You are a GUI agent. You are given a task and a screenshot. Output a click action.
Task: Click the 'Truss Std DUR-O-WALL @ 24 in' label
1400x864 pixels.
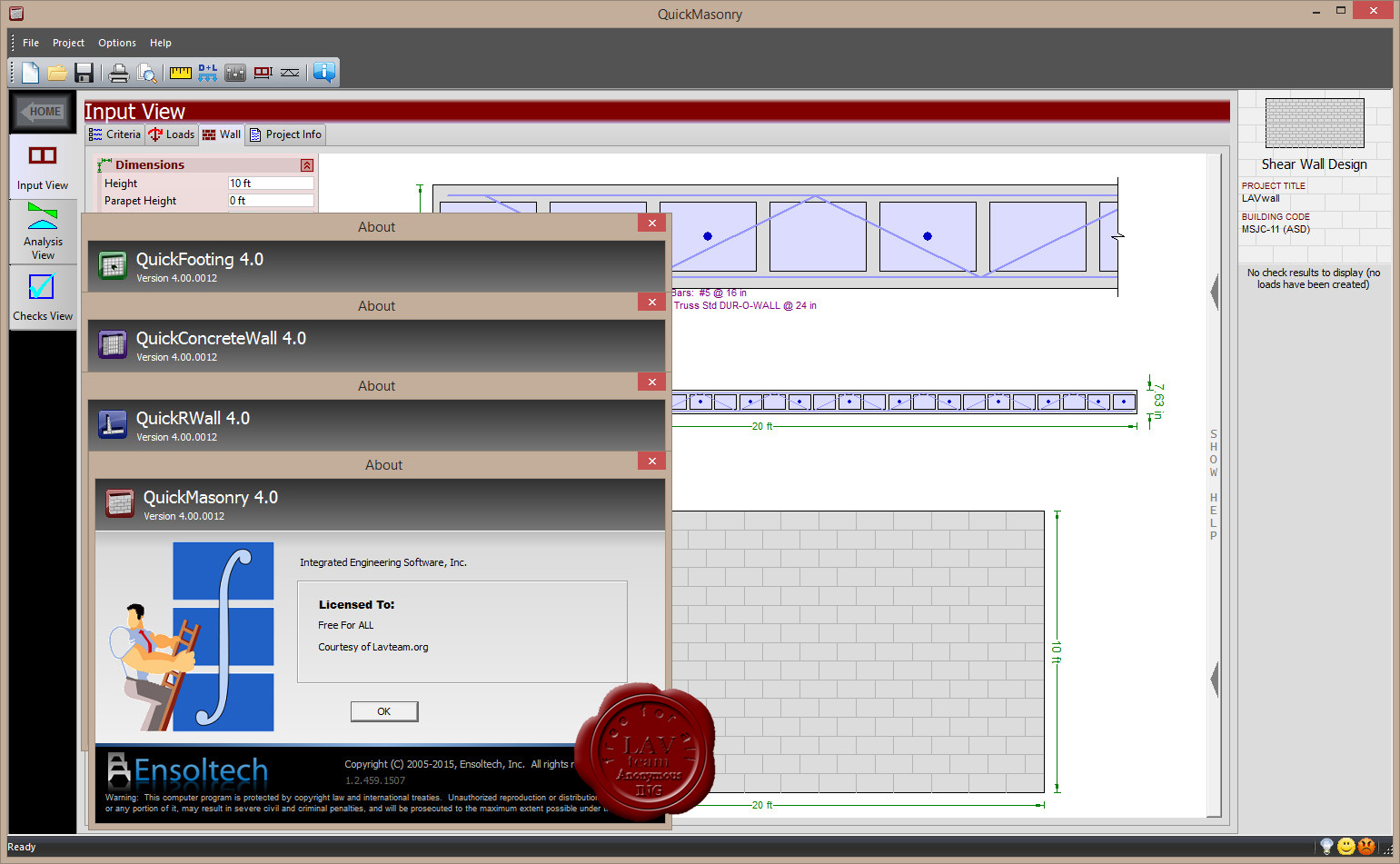745,305
